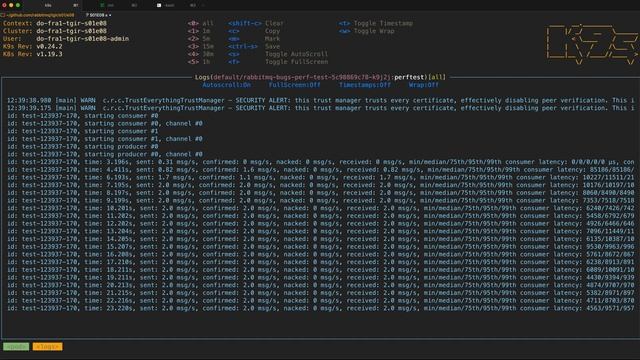This screenshot has width=640, height=360.
Task: Click the K9s Rev value v0.24.2
Action: click(x=49, y=47)
